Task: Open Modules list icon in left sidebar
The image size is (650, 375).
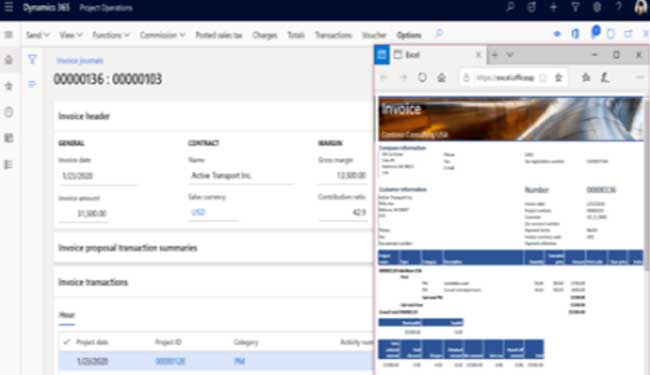Action: coord(9,165)
